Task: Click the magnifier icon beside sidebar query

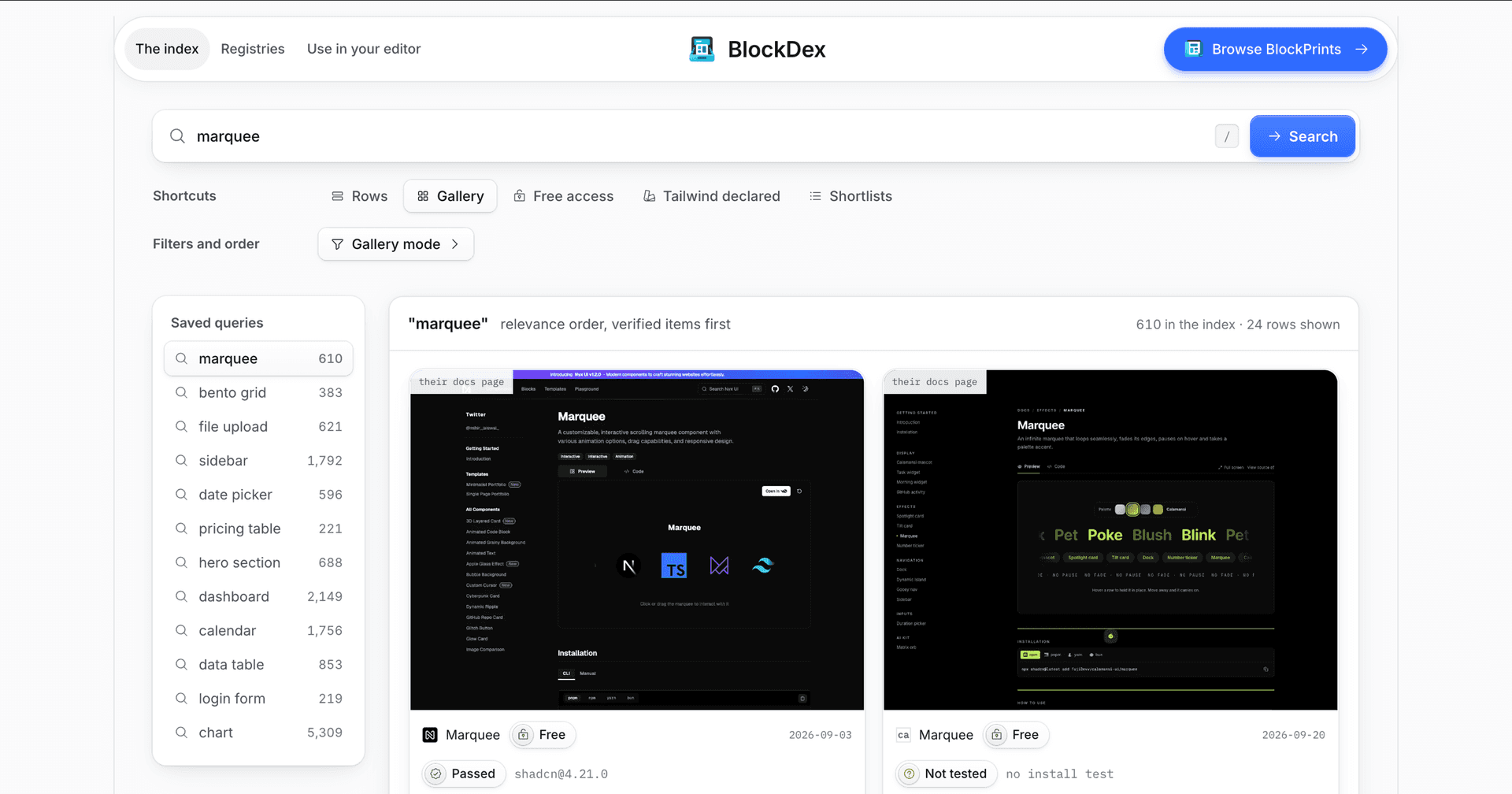Action: click(x=181, y=461)
